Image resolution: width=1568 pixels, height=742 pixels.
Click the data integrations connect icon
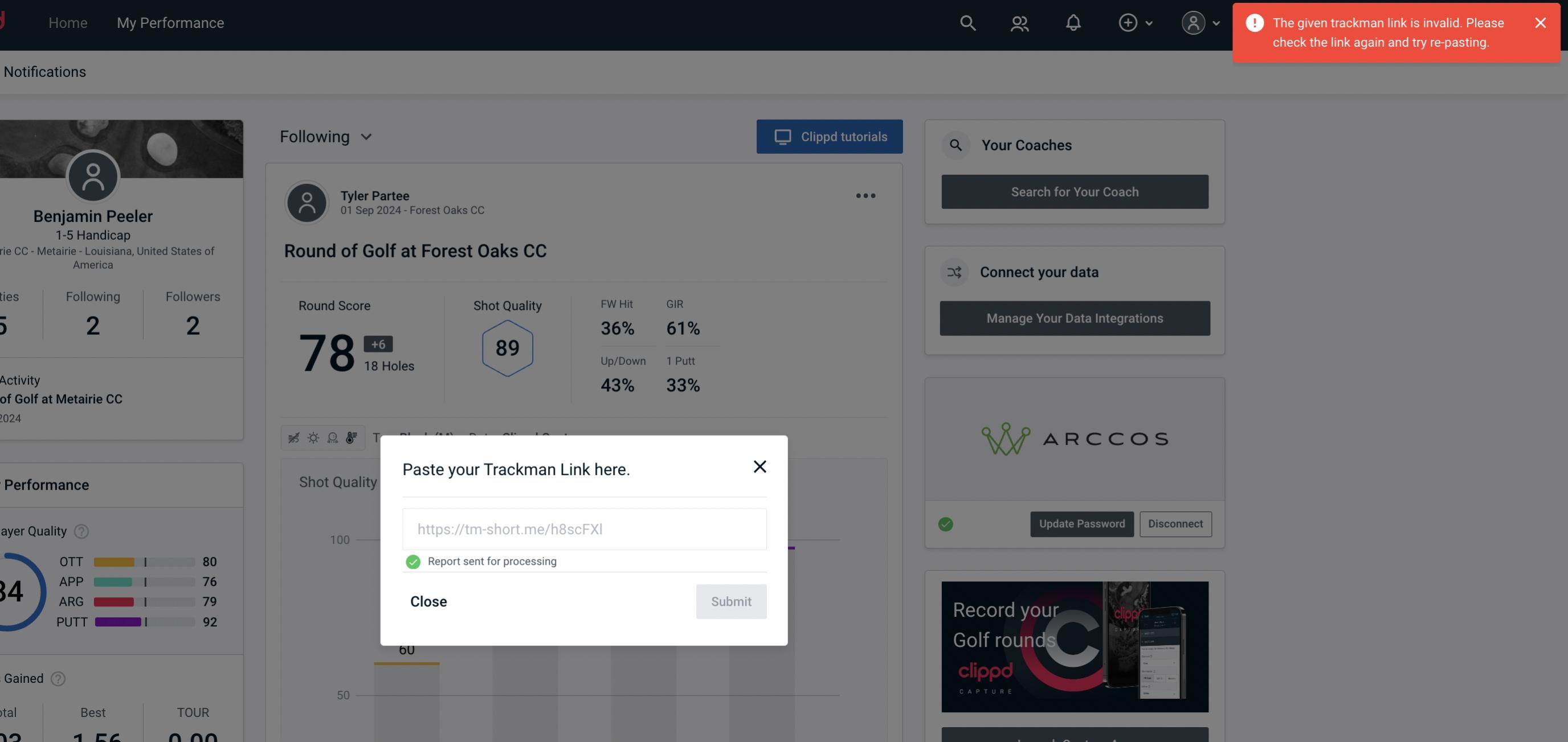point(953,272)
